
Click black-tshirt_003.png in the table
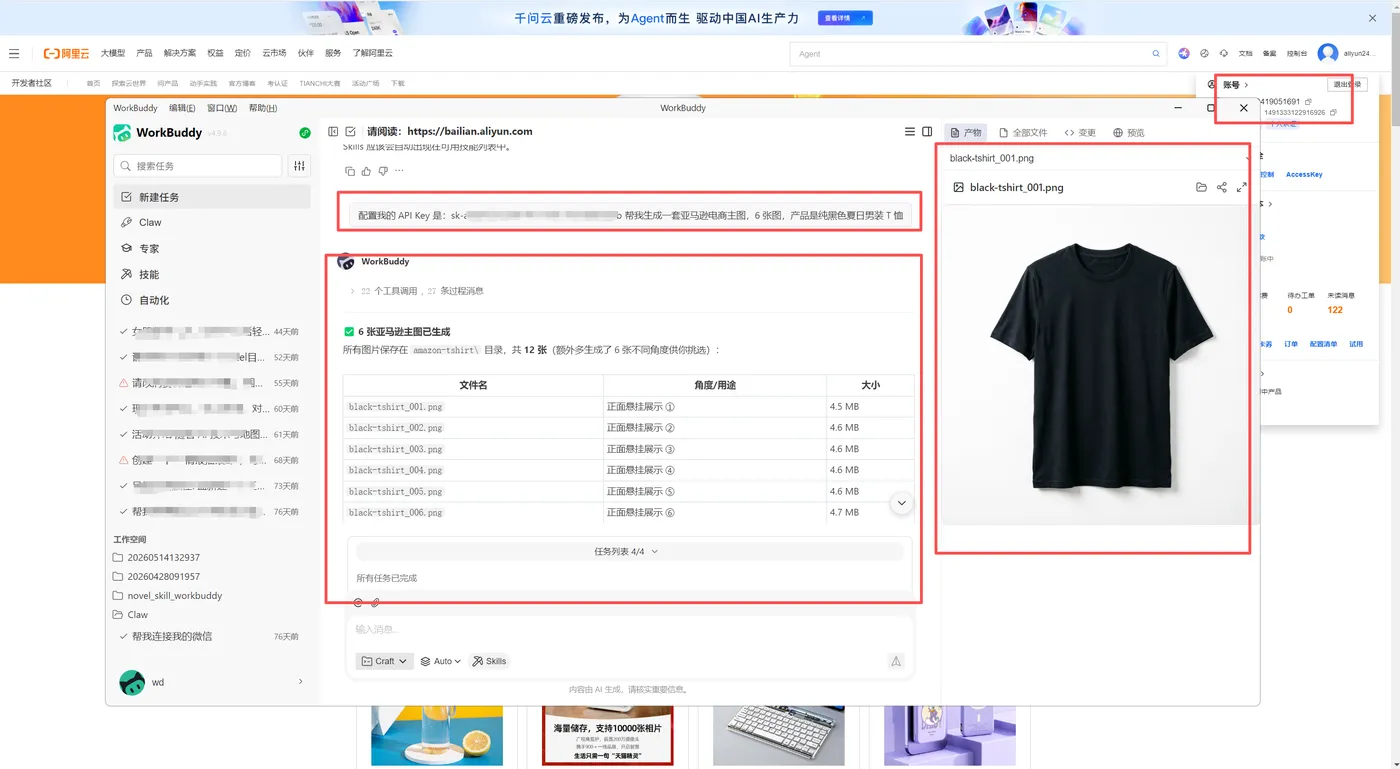pos(396,449)
